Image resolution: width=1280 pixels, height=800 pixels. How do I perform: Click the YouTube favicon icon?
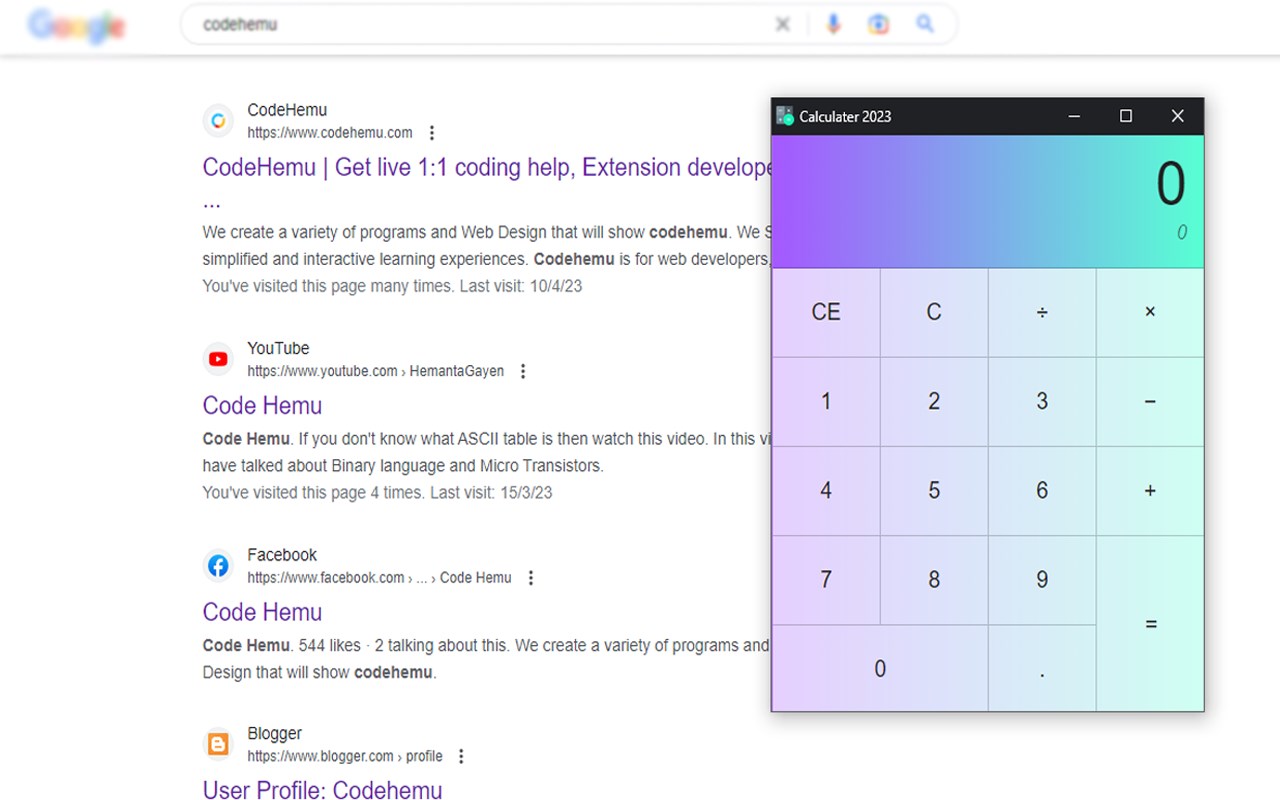pyautogui.click(x=218, y=359)
